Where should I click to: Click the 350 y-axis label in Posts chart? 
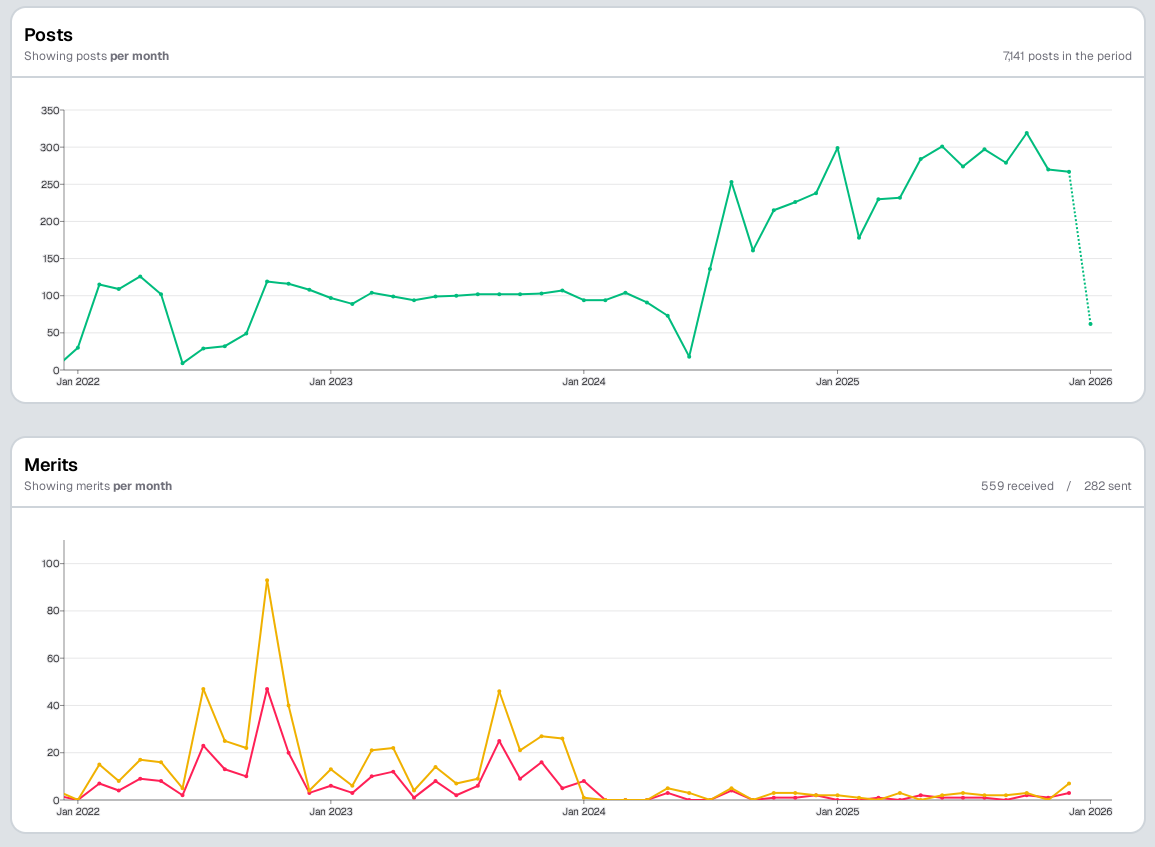(50, 110)
